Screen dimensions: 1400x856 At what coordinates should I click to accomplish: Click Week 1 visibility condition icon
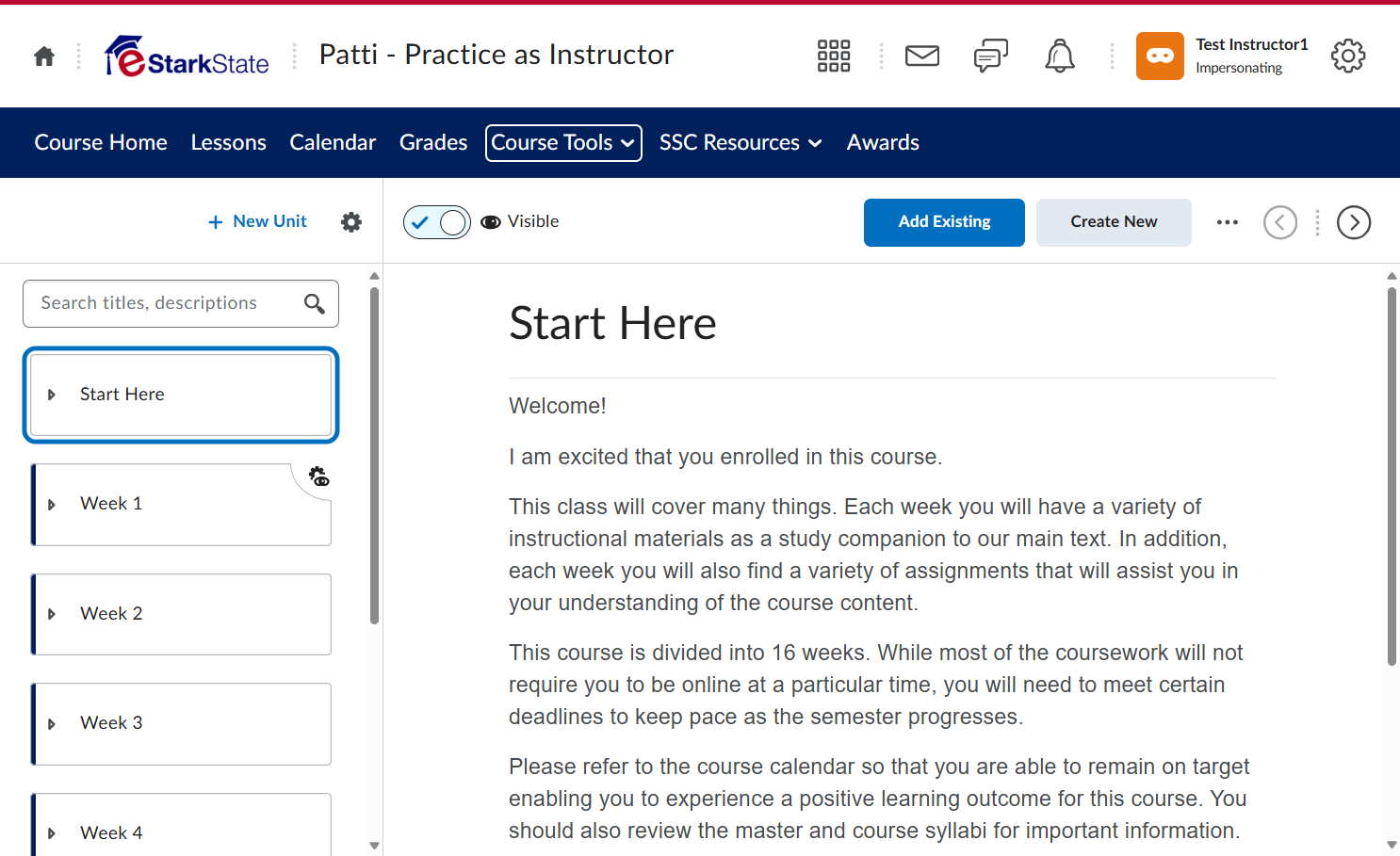[319, 476]
